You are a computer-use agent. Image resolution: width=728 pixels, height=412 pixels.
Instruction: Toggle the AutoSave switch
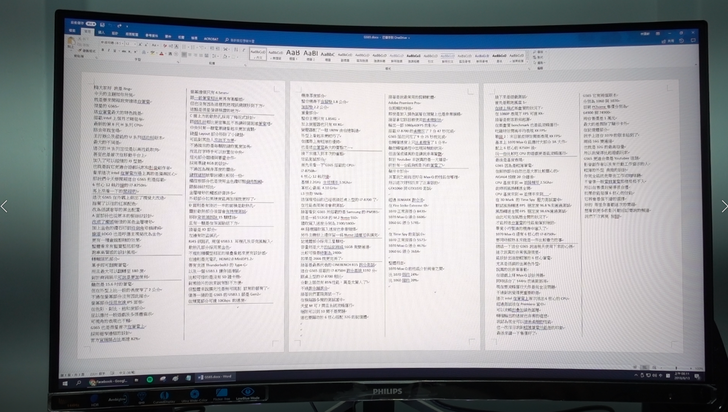(x=91, y=24)
